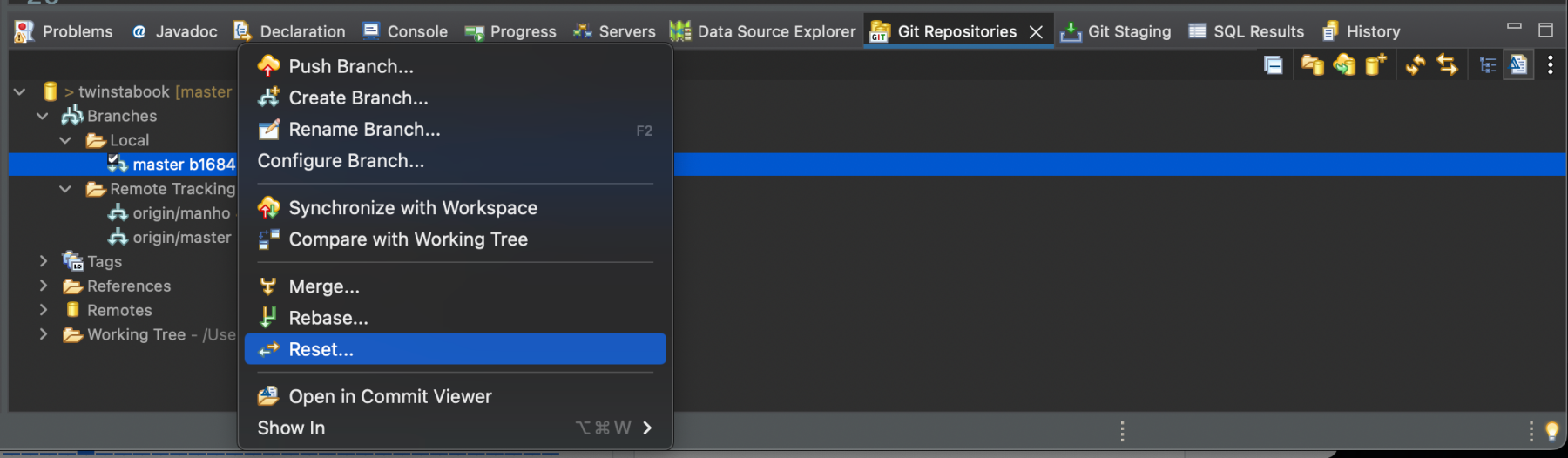Open the view menu three-dot button
Viewport: 1568px width, 458px height.
[x=1551, y=65]
